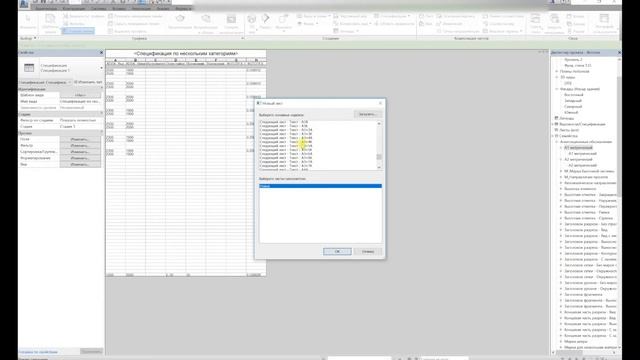This screenshot has height=360, width=640.
Task: Close the Новый лист dialog
Action: click(380, 103)
